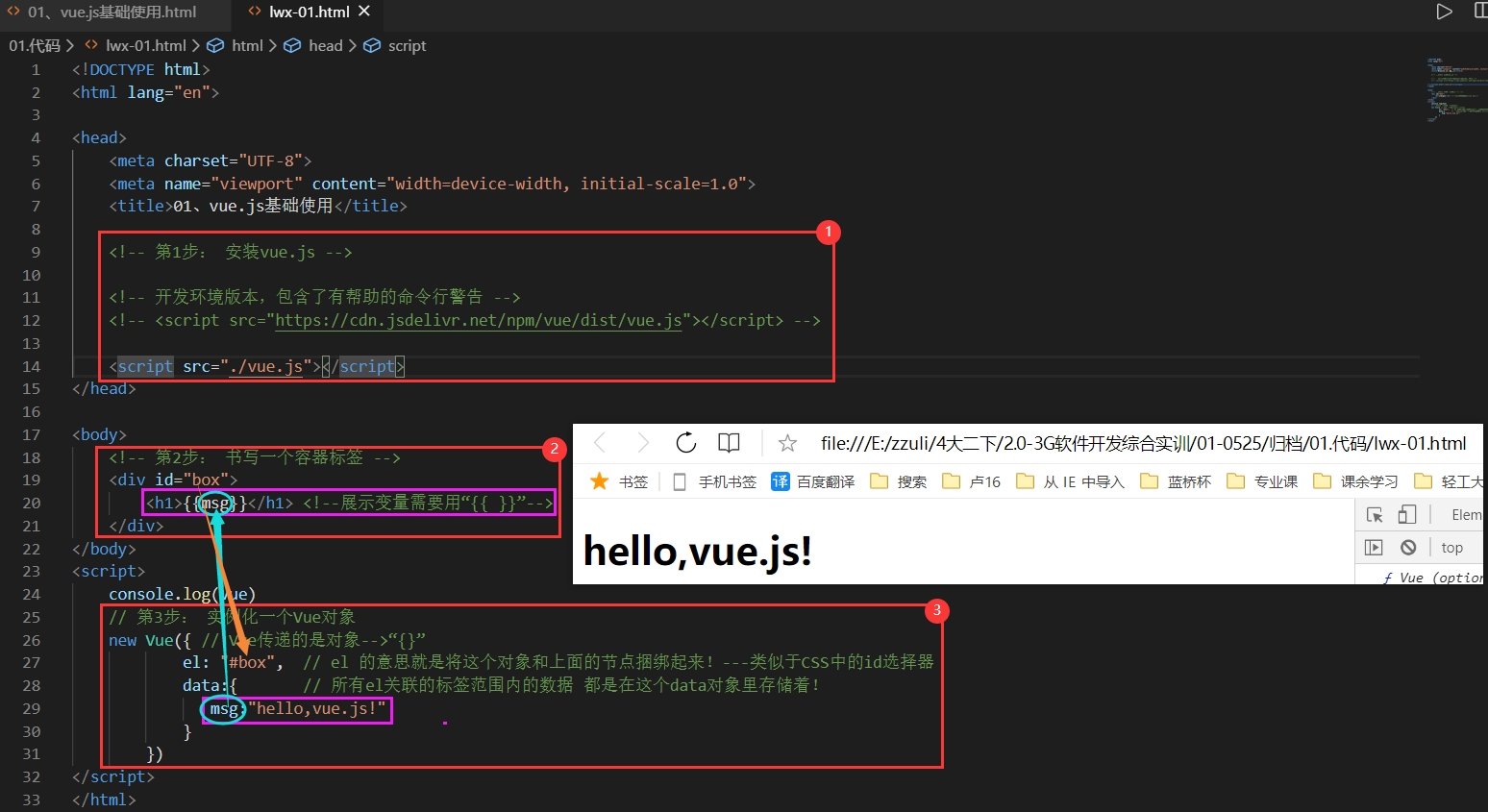
Task: Click the browser forward arrow
Action: point(642,442)
